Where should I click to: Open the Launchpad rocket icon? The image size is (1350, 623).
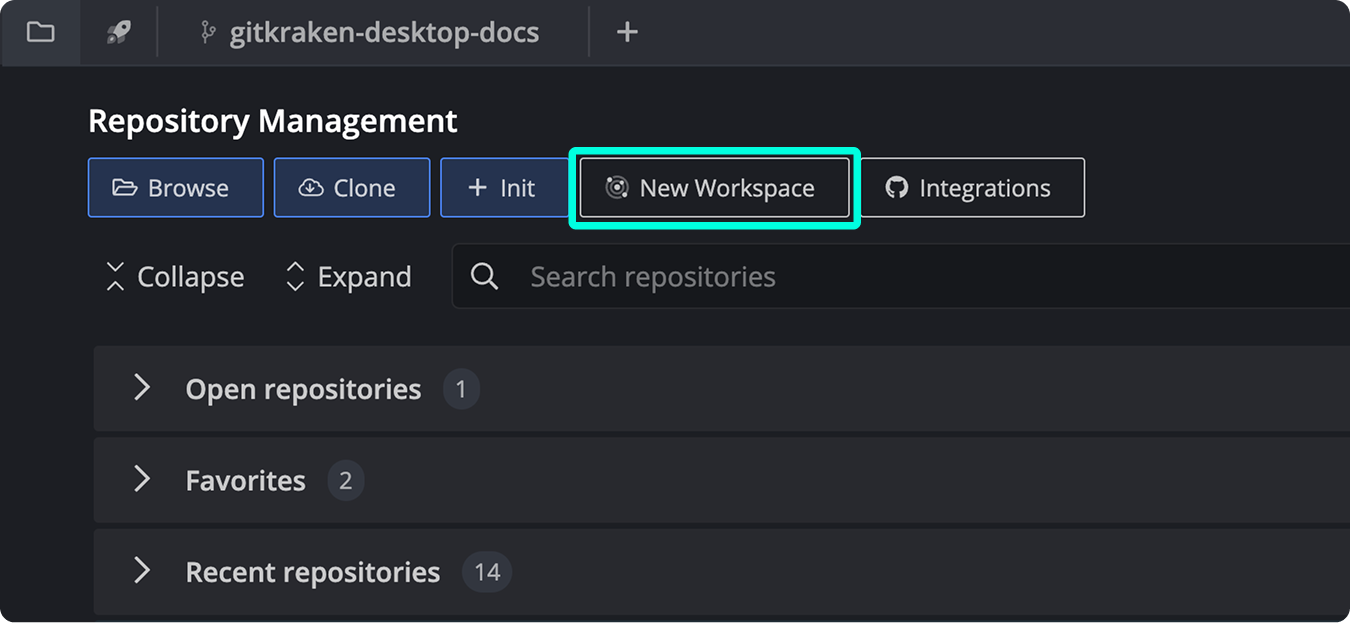118,32
